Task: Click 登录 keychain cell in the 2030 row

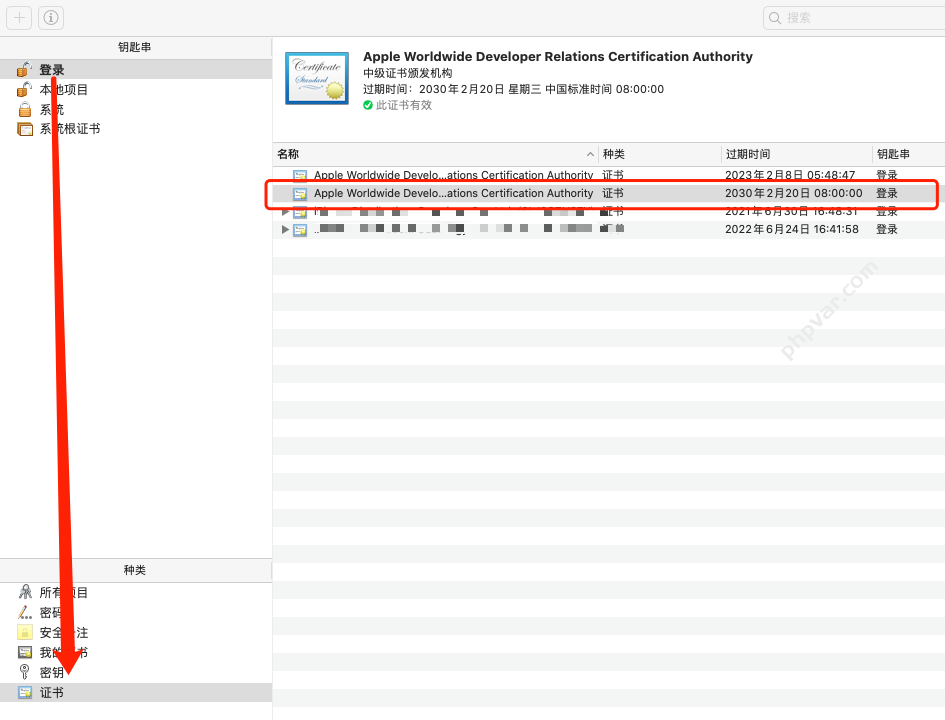Action: 887,193
